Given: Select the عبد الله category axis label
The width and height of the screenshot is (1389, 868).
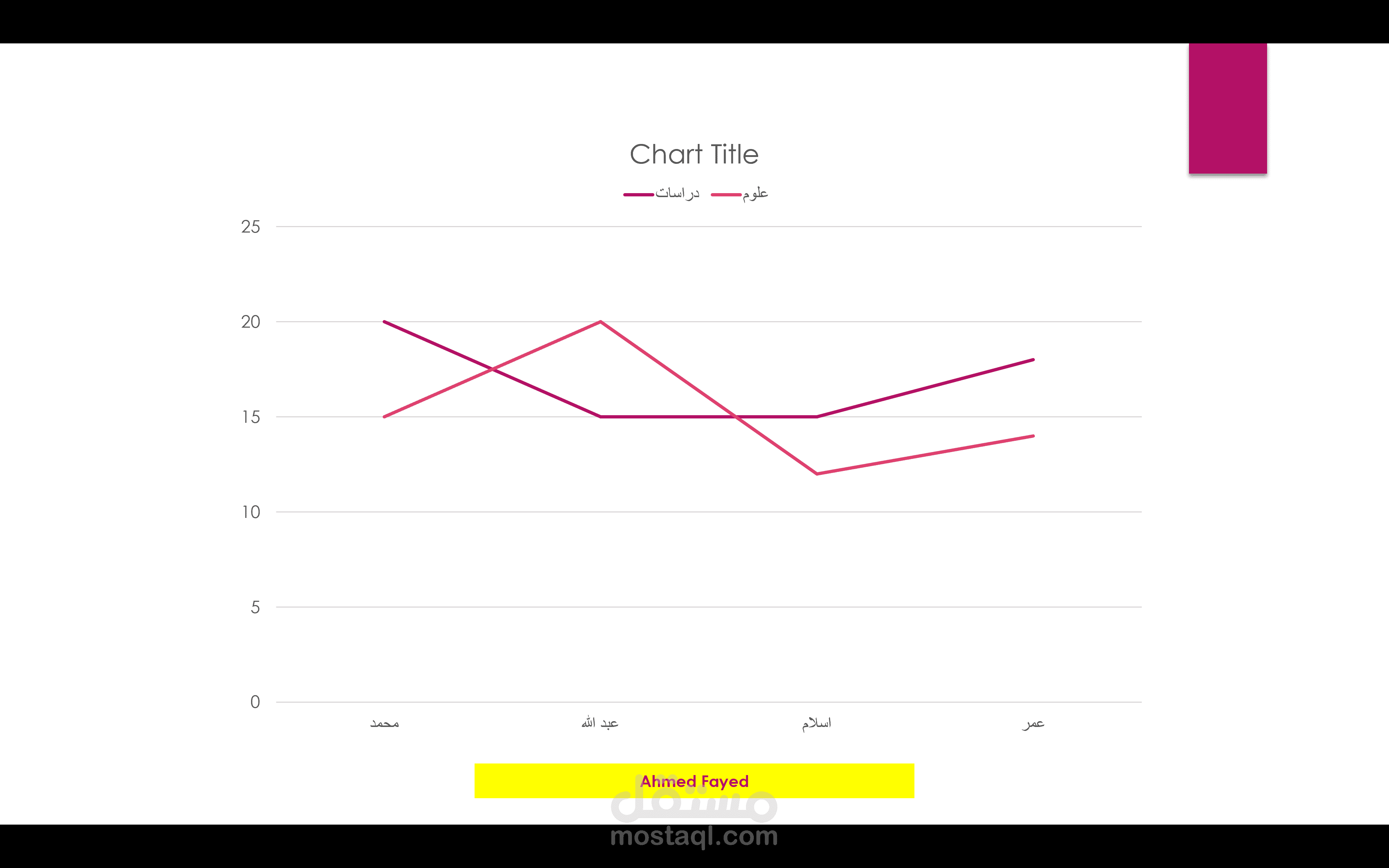Looking at the screenshot, I should click(600, 723).
